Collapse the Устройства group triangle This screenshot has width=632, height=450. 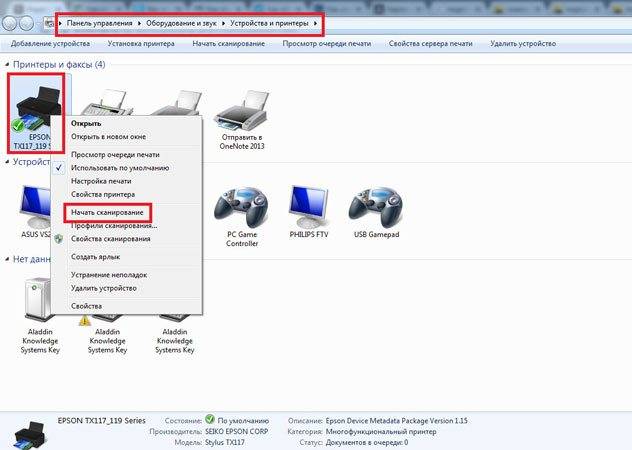[x=7, y=162]
